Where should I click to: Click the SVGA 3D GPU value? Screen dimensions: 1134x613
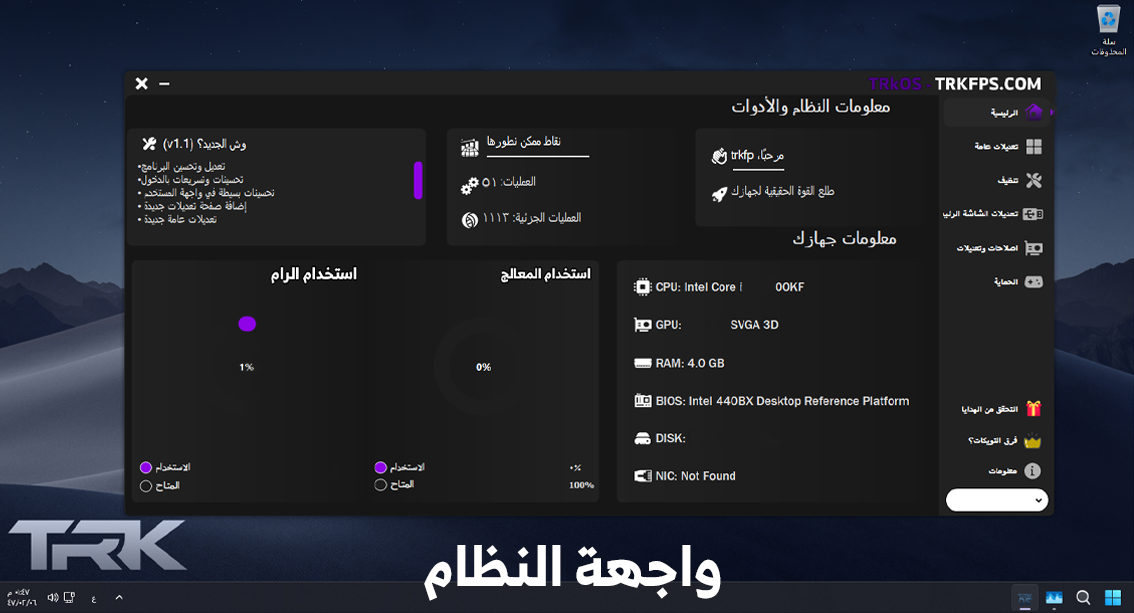754,325
